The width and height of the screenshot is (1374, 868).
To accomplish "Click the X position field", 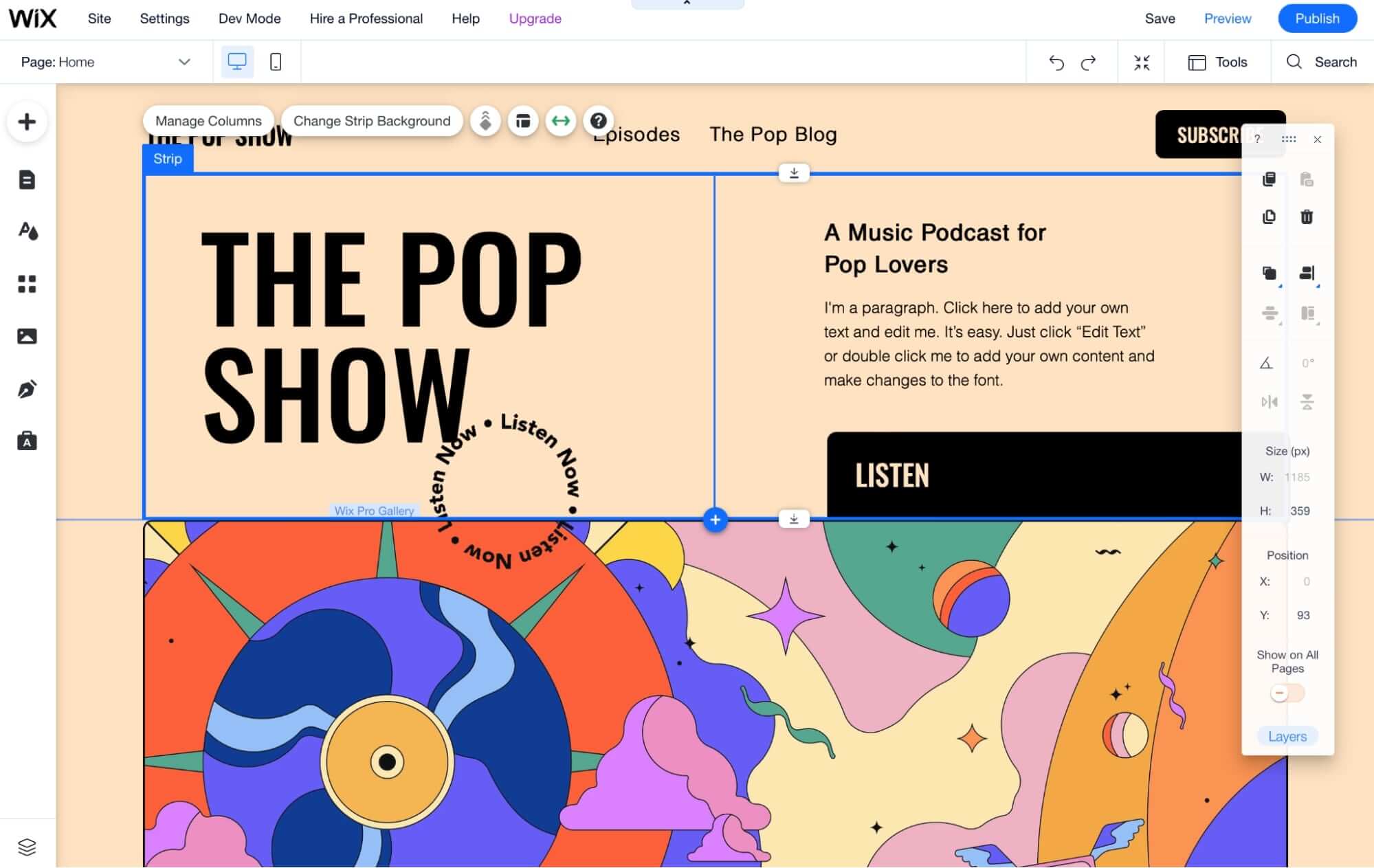I will (x=1305, y=581).
